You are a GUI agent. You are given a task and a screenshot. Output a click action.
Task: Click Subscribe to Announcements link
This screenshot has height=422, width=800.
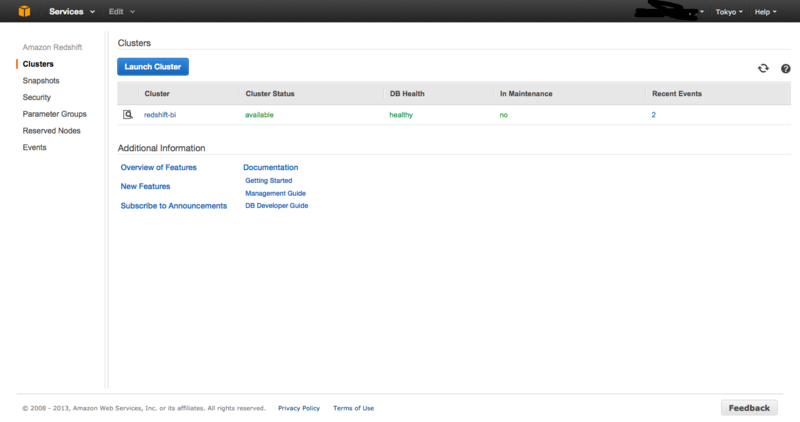[x=173, y=206]
